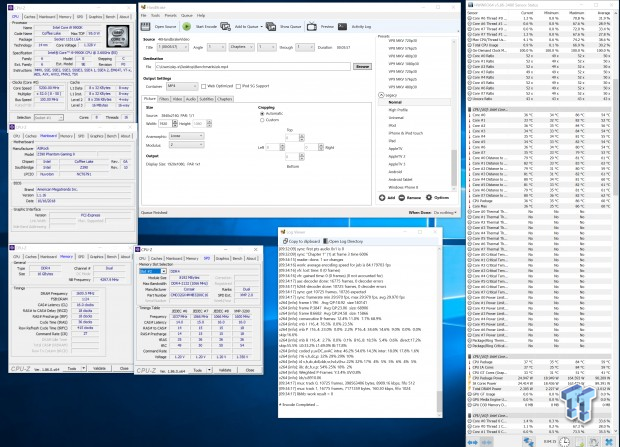The width and height of the screenshot is (620, 447).
Task: Open HandBrake File menu
Action: tap(144, 15)
